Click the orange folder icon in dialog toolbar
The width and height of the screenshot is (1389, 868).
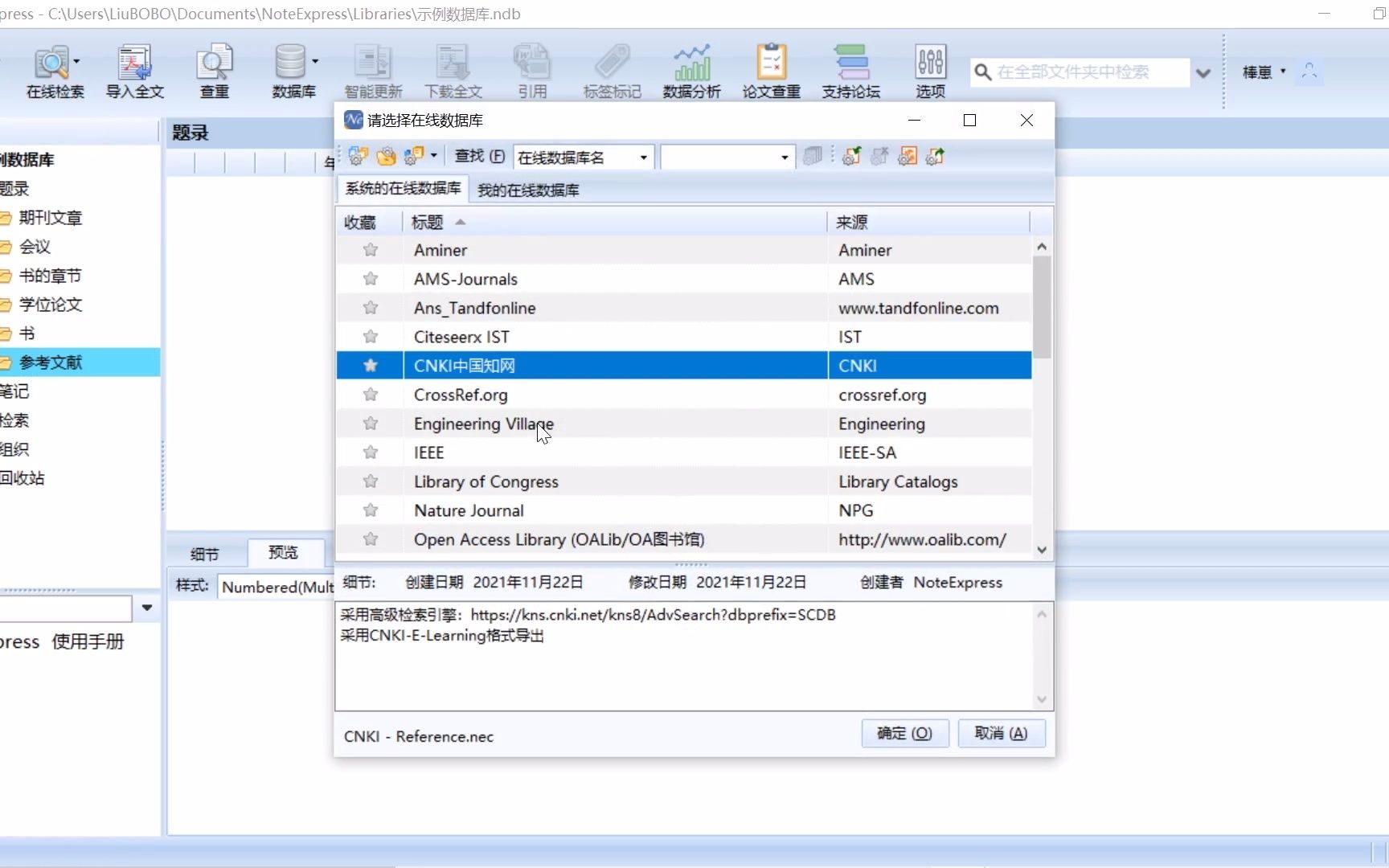tap(387, 156)
